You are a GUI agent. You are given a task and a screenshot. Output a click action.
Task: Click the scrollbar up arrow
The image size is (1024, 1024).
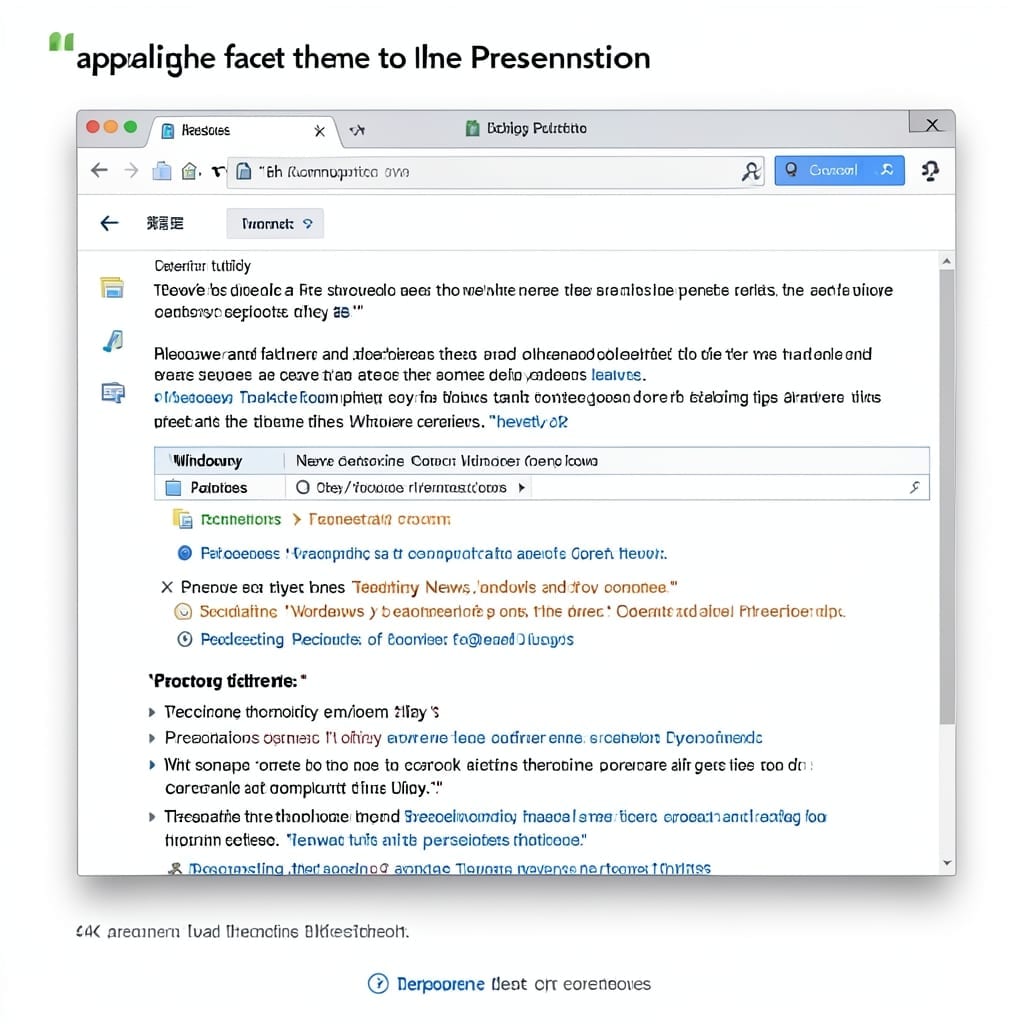pos(947,261)
